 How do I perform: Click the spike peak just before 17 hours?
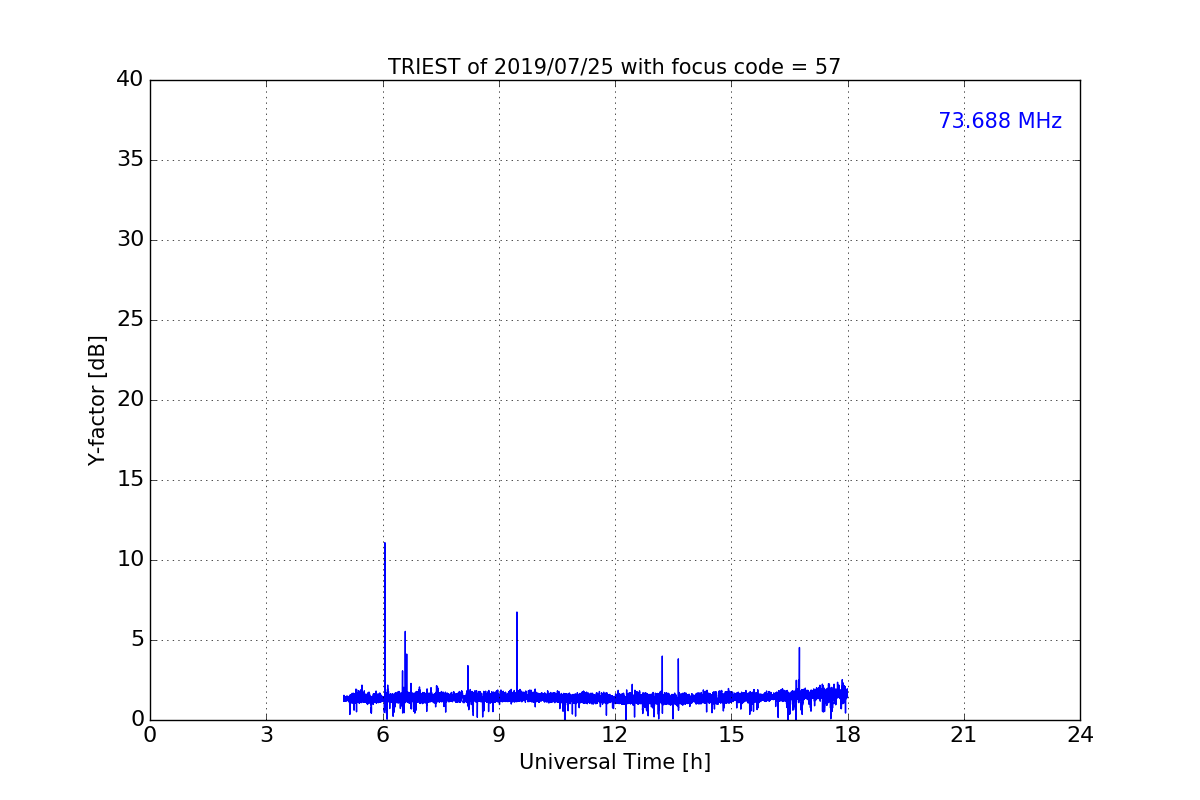pyautogui.click(x=799, y=648)
